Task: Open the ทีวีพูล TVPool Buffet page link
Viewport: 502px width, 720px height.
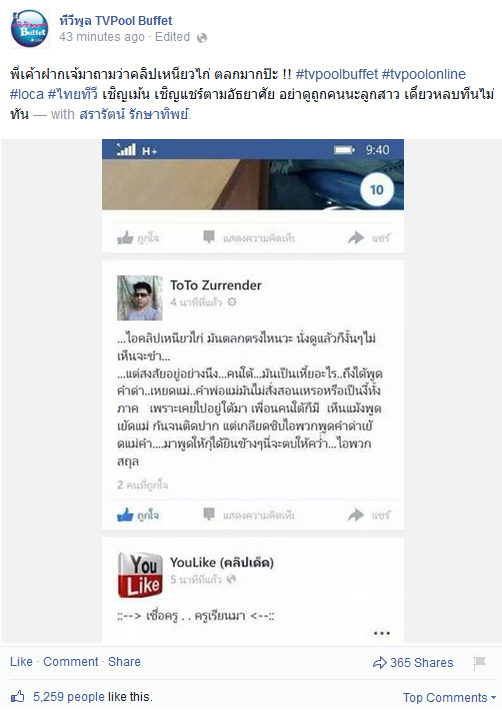Action: tap(115, 21)
